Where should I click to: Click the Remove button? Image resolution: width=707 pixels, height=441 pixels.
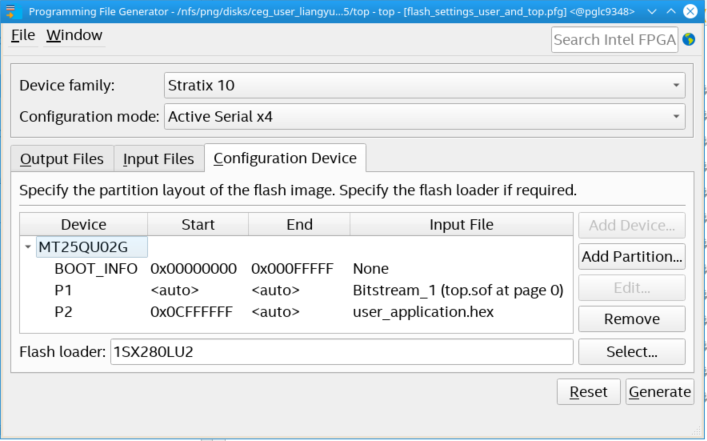click(632, 319)
